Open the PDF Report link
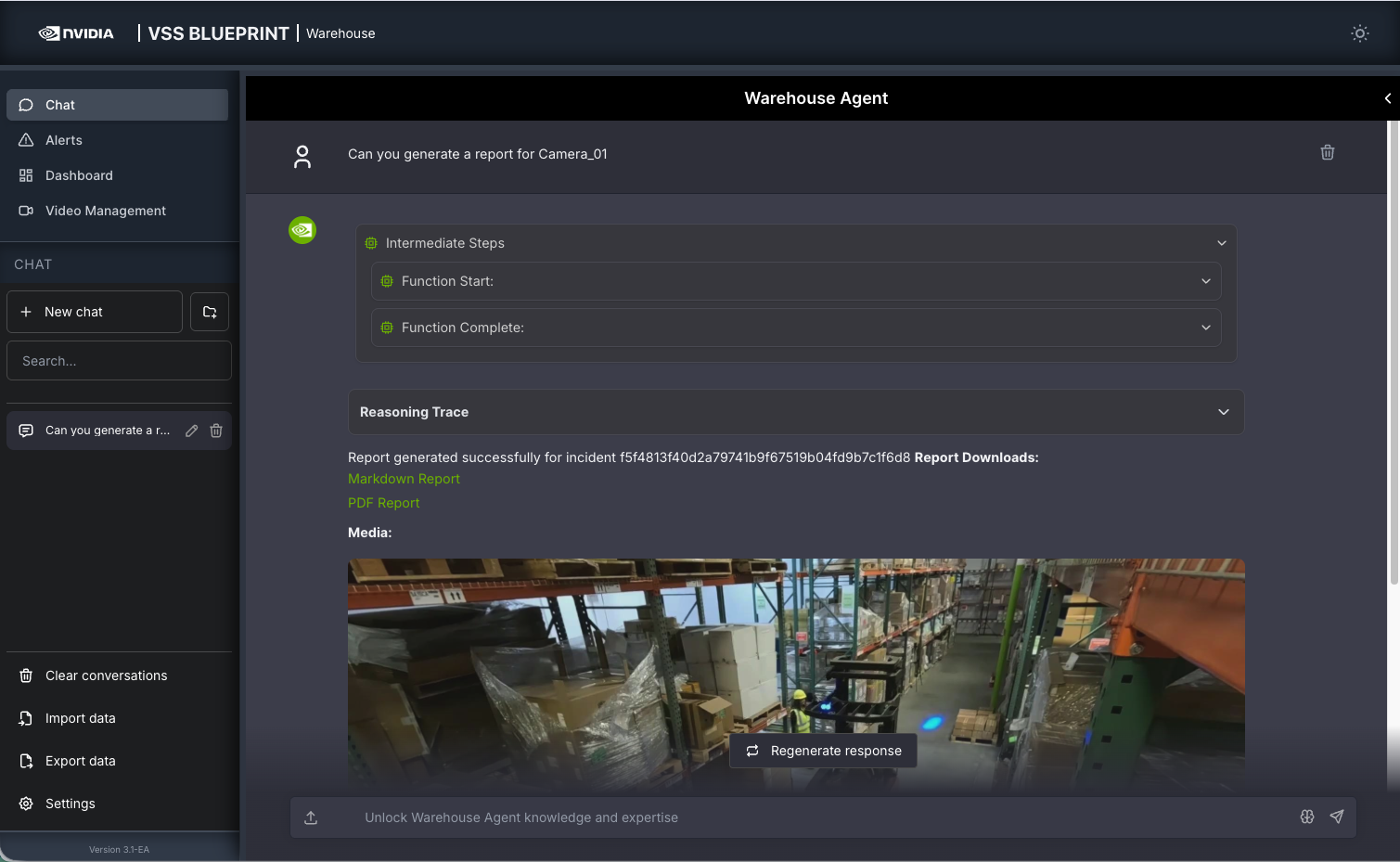 (383, 503)
